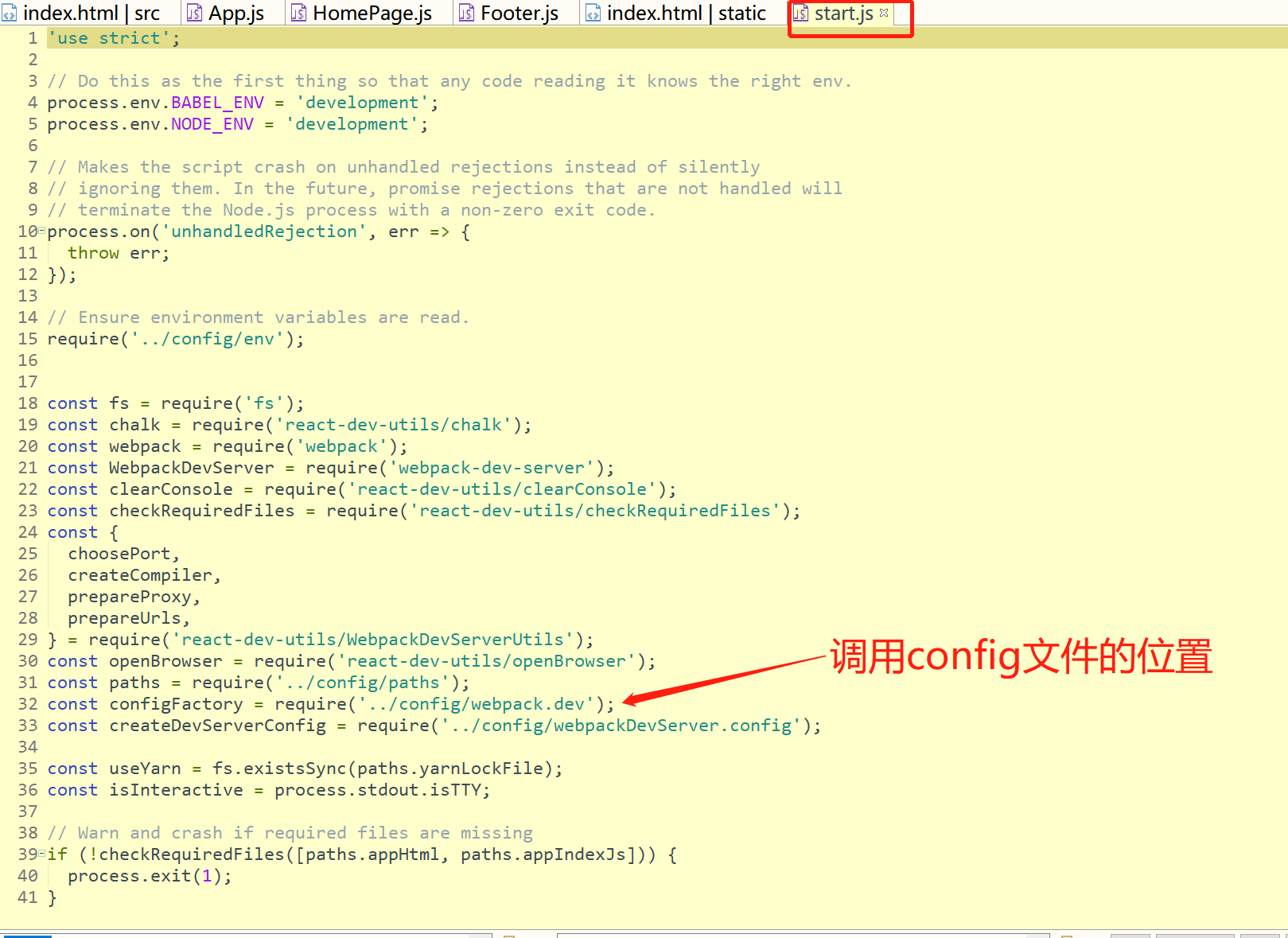The height and width of the screenshot is (938, 1288).
Task: Click on BABEL_ENV in line 4
Action: pos(217,102)
